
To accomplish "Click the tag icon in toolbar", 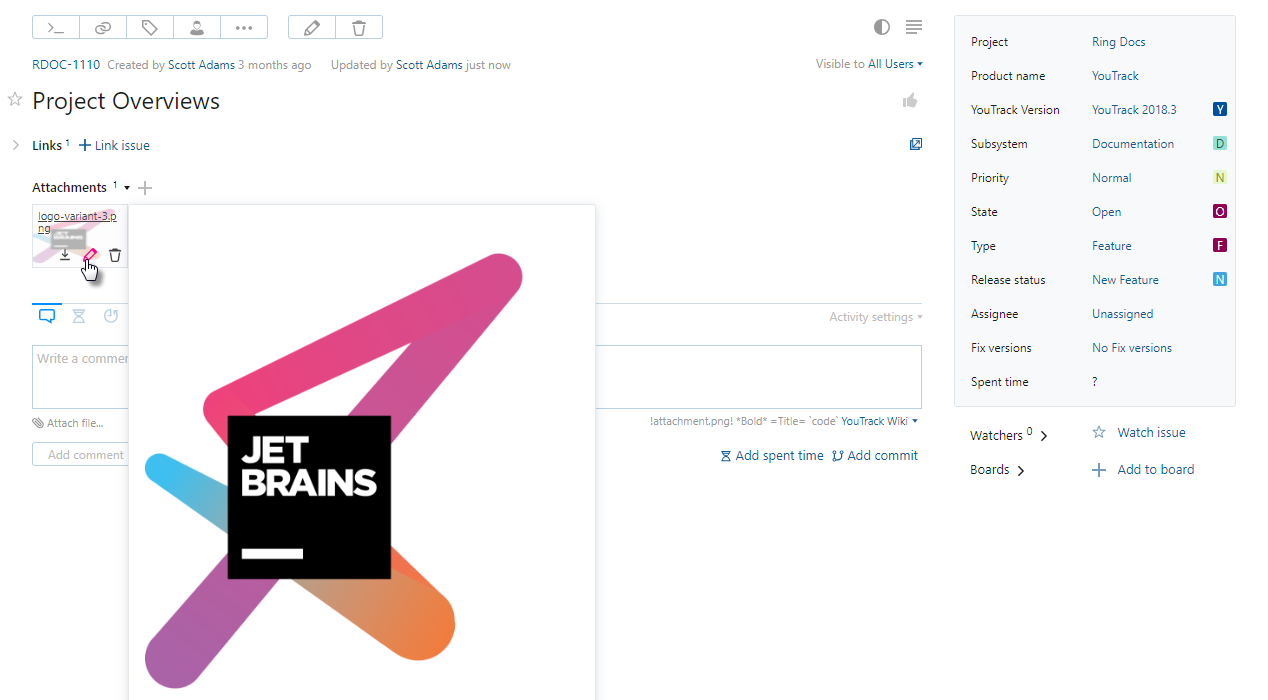I will click(150, 27).
